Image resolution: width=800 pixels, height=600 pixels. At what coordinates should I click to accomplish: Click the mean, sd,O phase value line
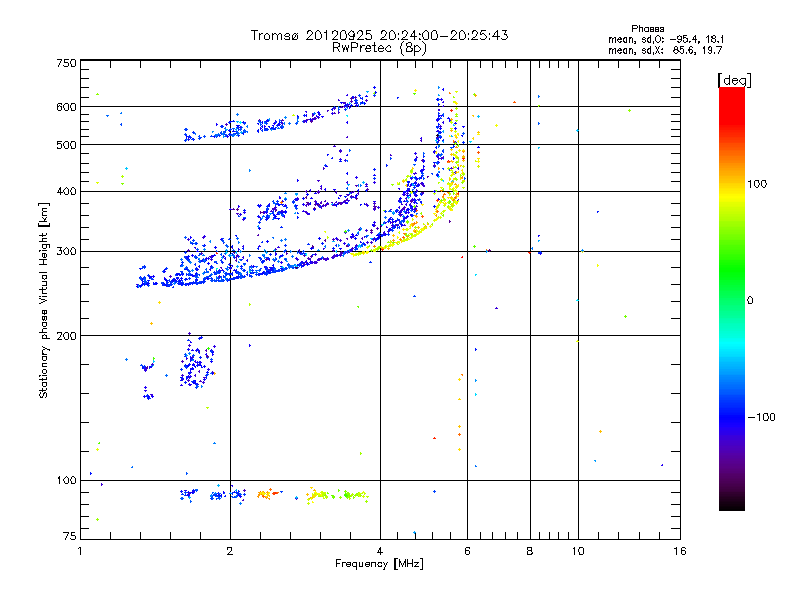pyautogui.click(x=666, y=39)
